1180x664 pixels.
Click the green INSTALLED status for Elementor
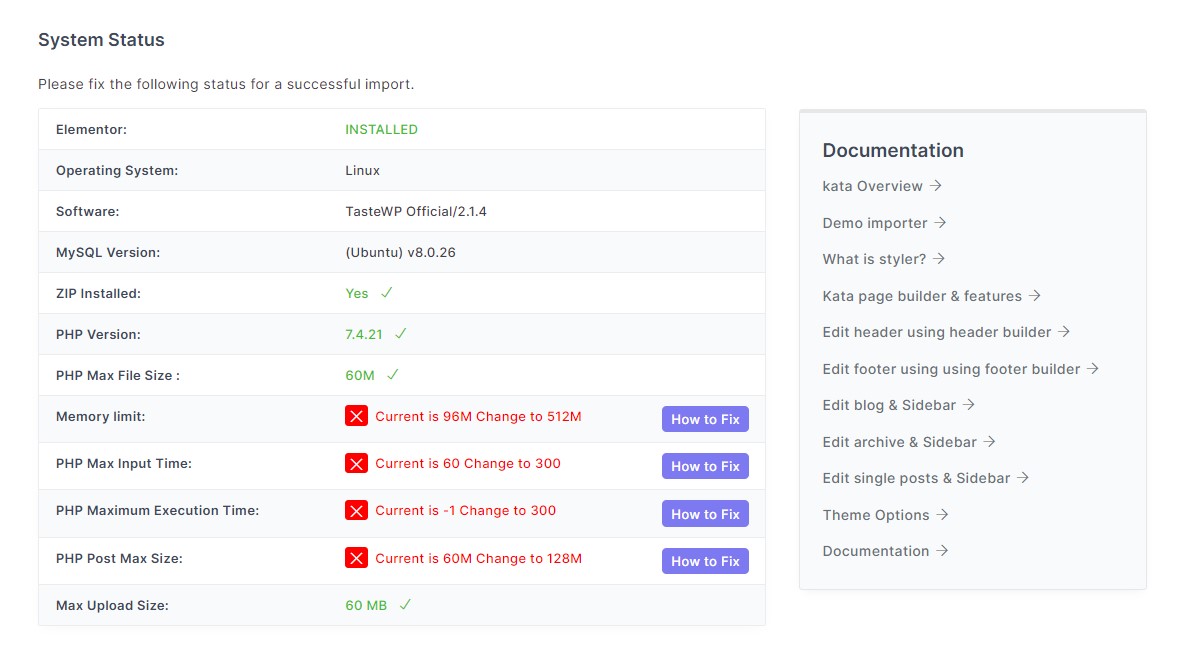tap(381, 129)
